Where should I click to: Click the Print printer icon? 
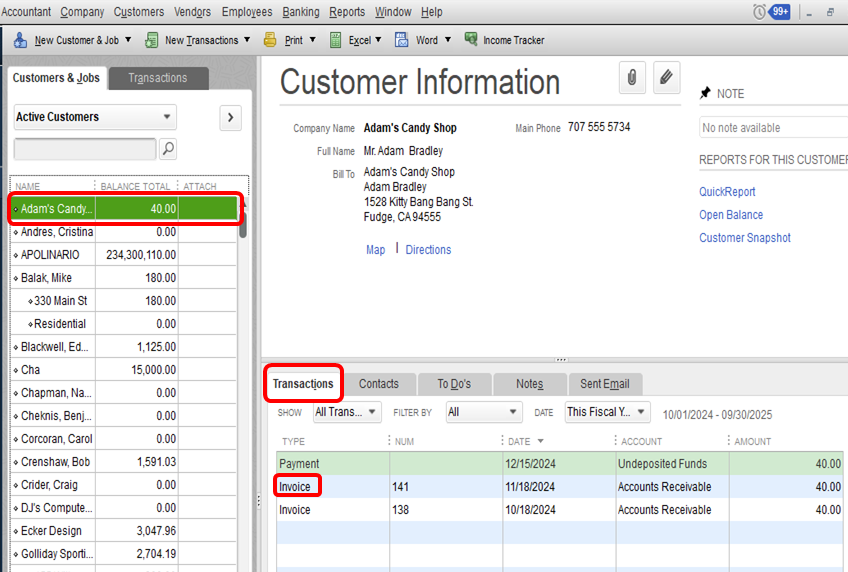[270, 40]
